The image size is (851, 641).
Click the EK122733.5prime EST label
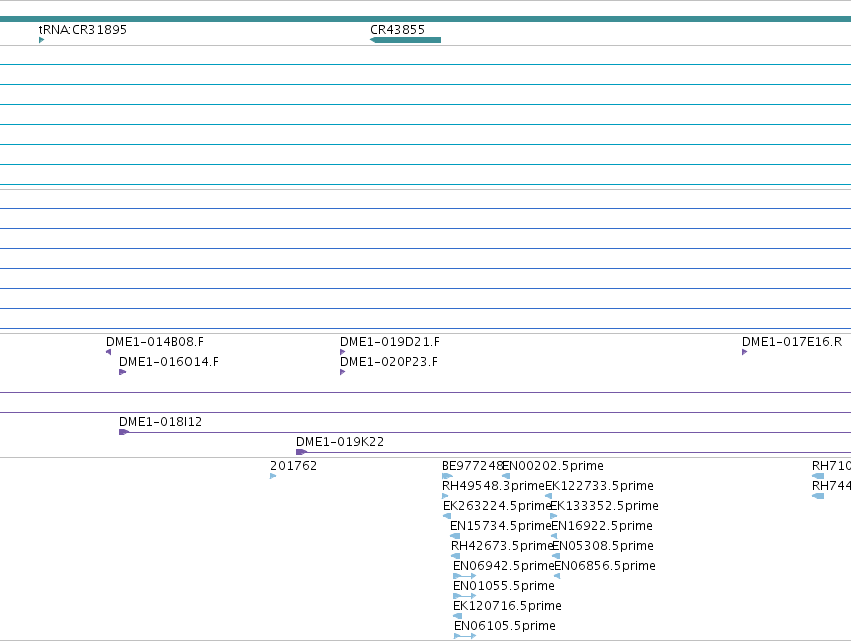pos(599,486)
